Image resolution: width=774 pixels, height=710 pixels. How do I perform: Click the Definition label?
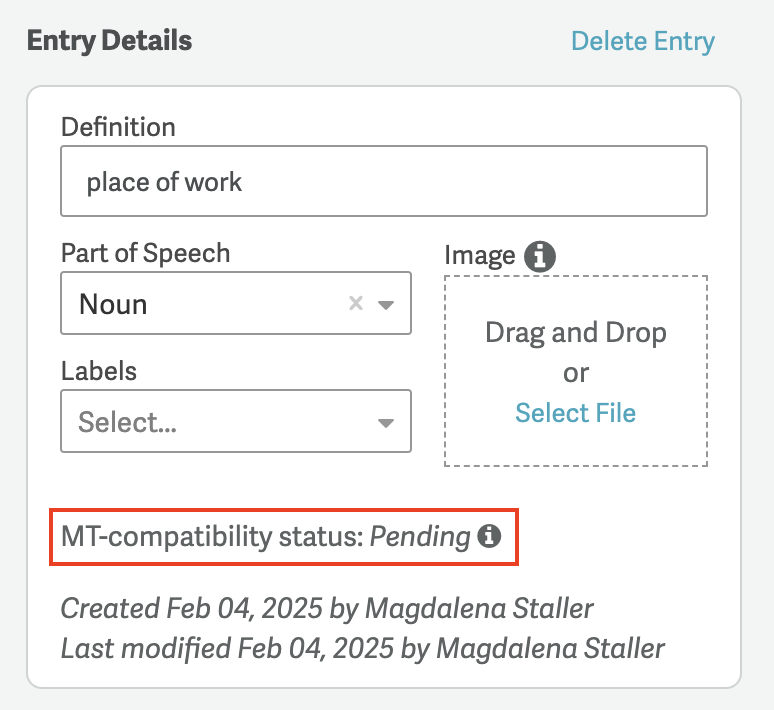pyautogui.click(x=118, y=127)
